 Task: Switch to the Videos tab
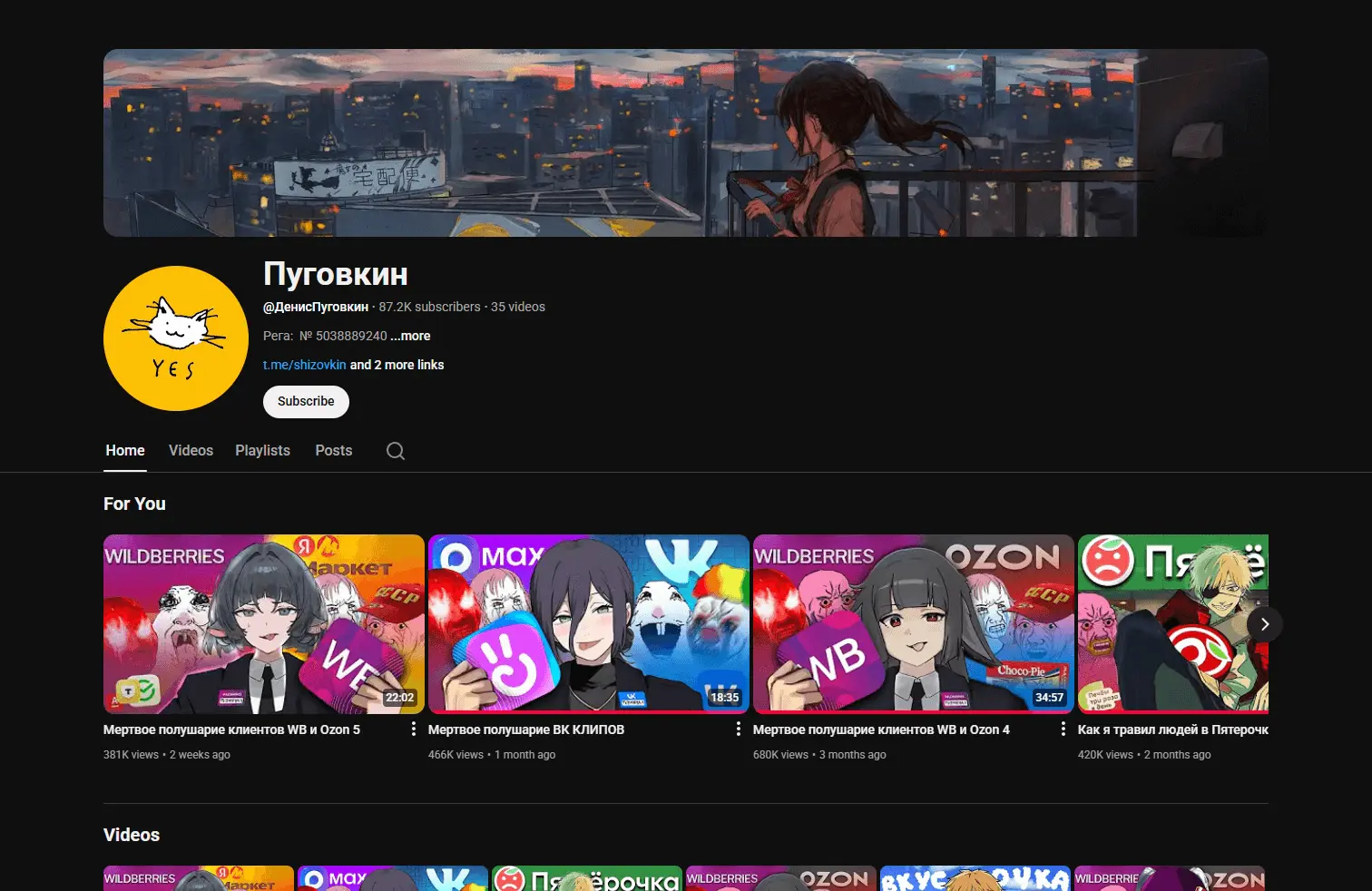coord(191,450)
